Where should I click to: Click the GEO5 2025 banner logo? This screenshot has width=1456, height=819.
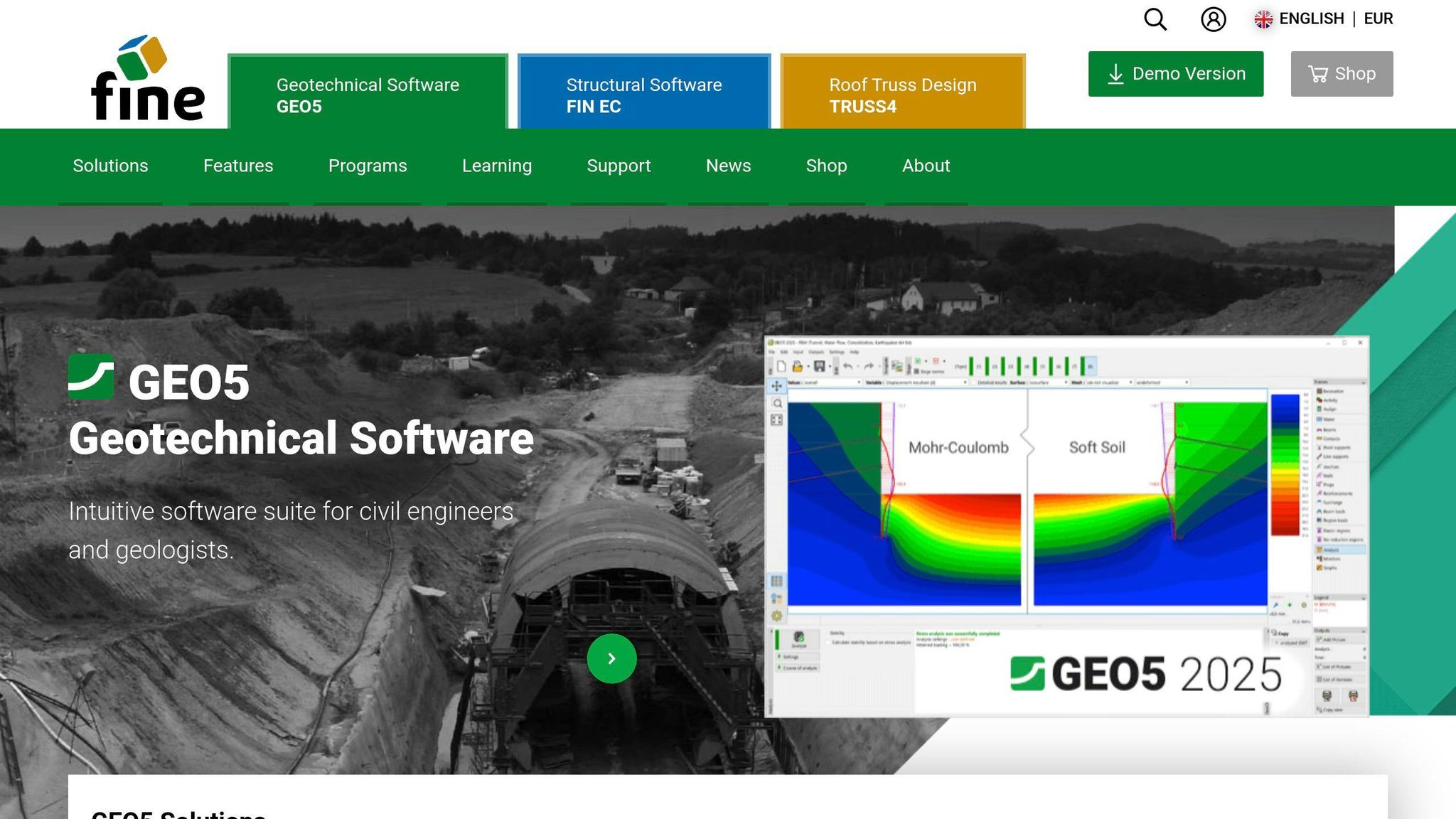[x=1146, y=674]
